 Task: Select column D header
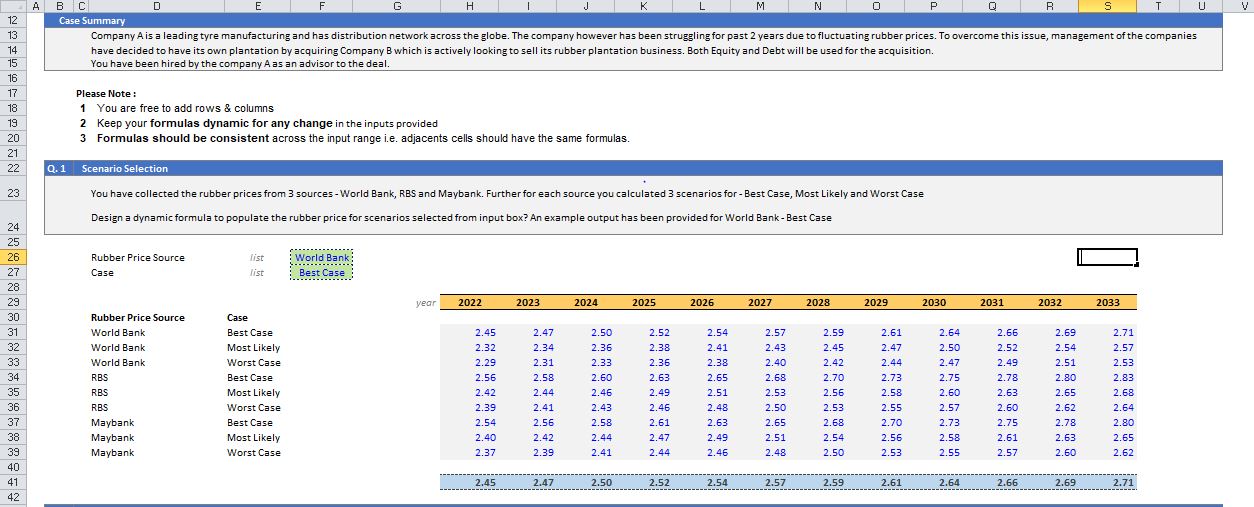tap(155, 6)
